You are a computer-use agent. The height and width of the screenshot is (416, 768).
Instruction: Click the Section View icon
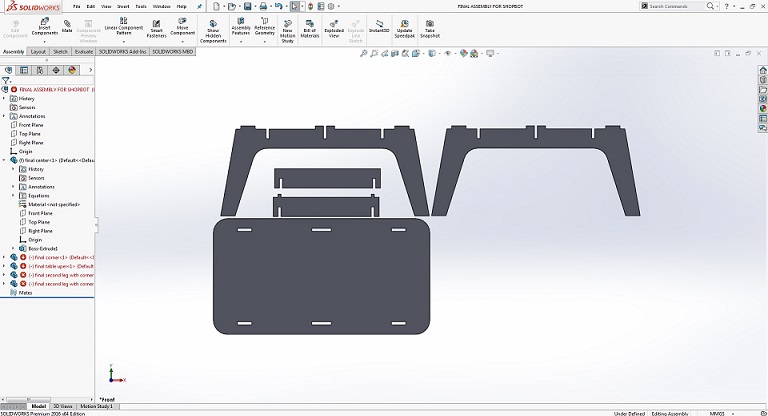(x=395, y=53)
